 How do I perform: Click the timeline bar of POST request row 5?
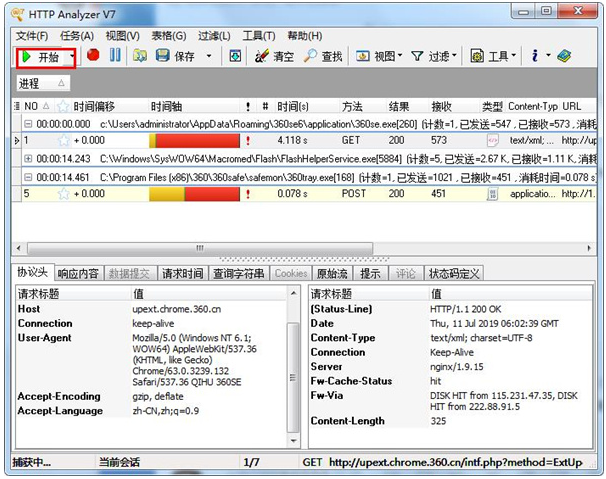point(194,194)
